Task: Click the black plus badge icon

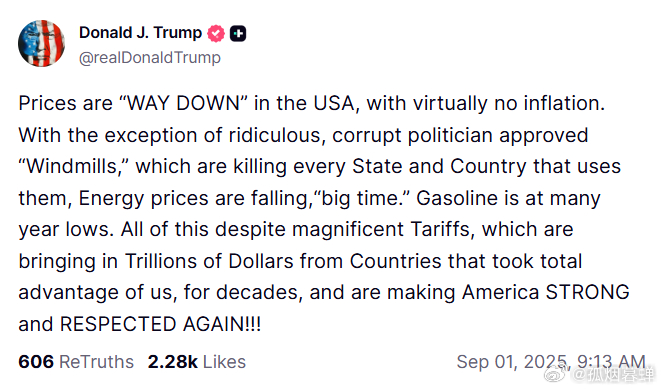Action: (x=238, y=33)
